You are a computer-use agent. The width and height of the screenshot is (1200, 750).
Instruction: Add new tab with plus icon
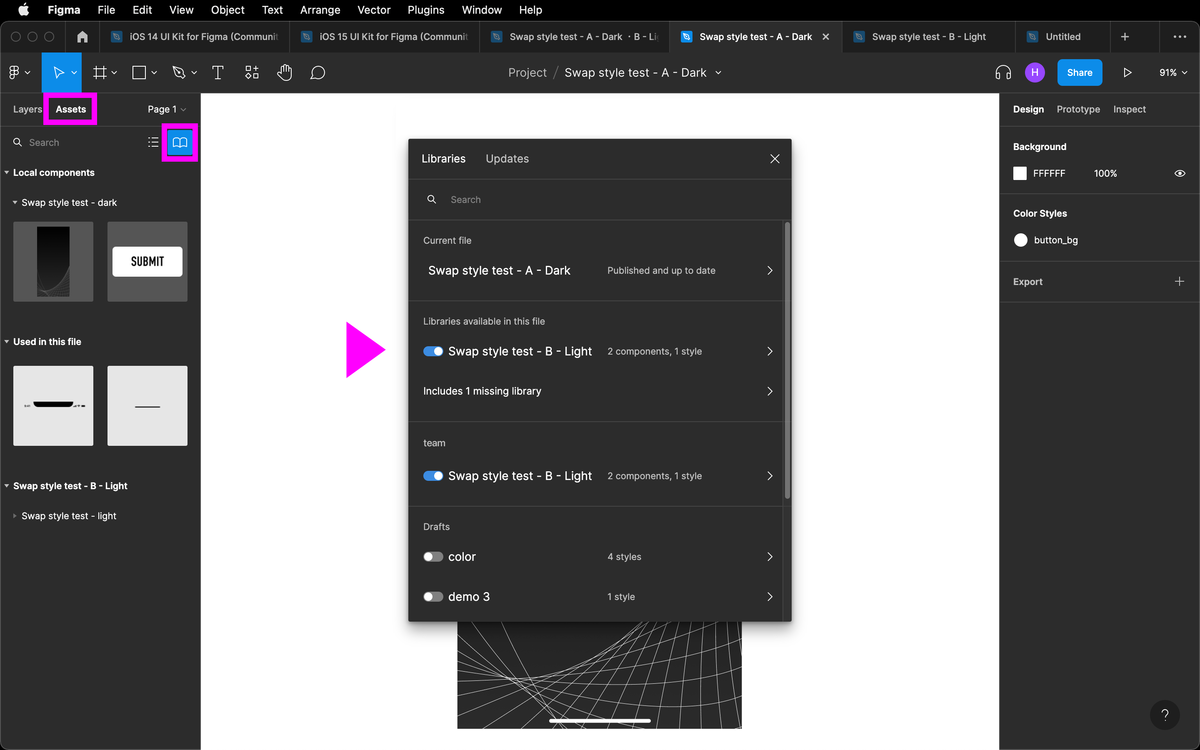[1125, 37]
